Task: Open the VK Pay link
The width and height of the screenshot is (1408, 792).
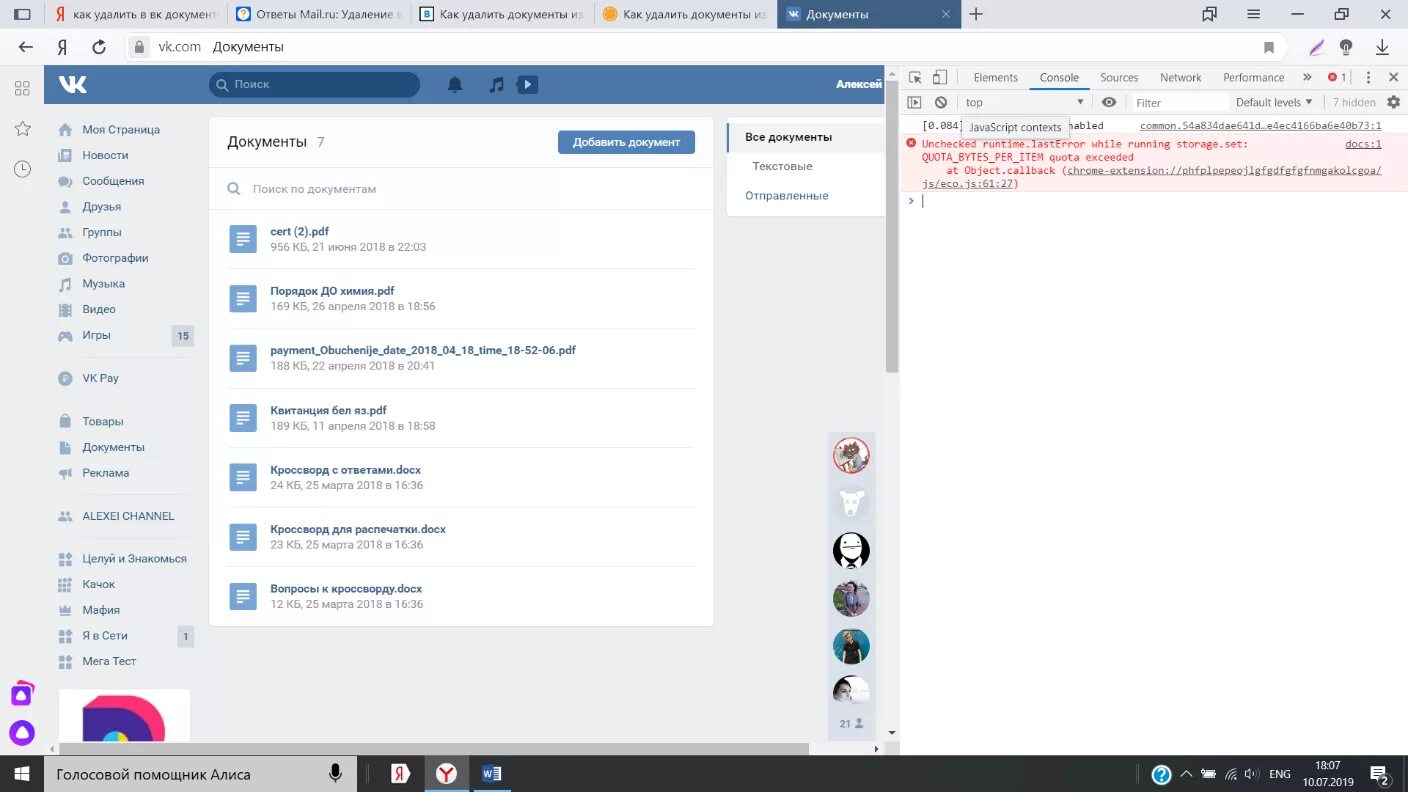Action: tap(100, 378)
